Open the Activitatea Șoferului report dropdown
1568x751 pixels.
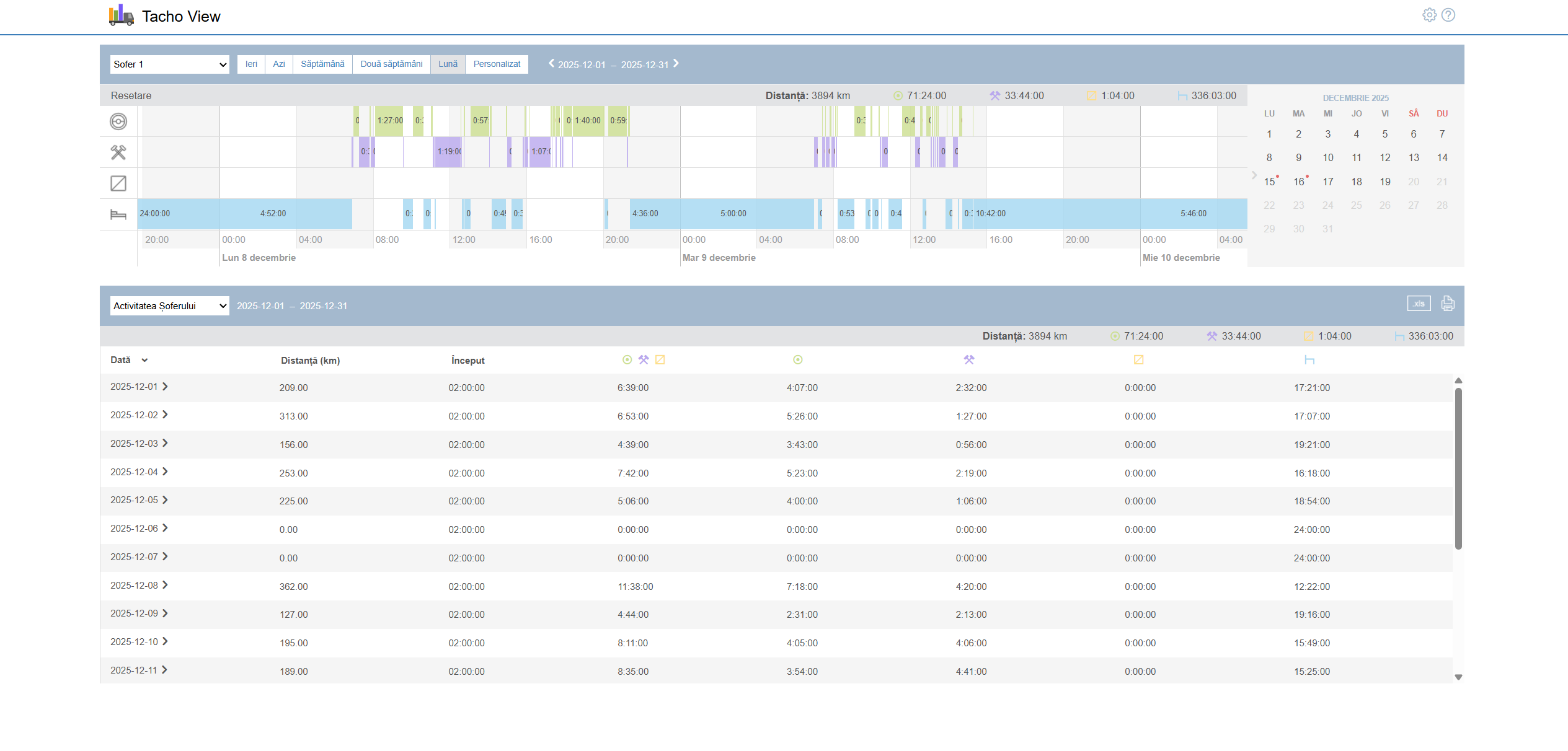[x=170, y=306]
